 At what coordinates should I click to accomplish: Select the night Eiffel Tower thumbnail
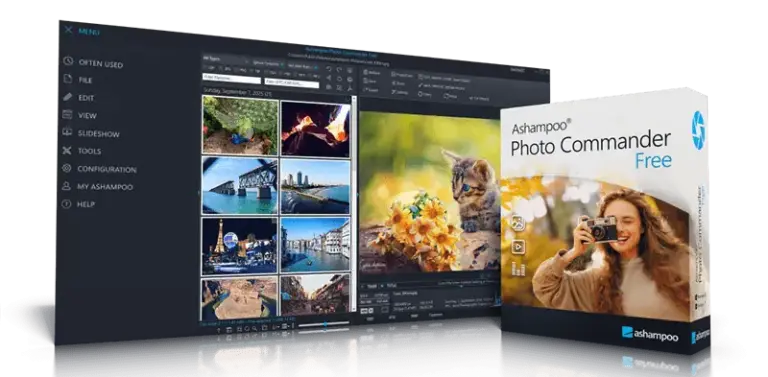240,245
